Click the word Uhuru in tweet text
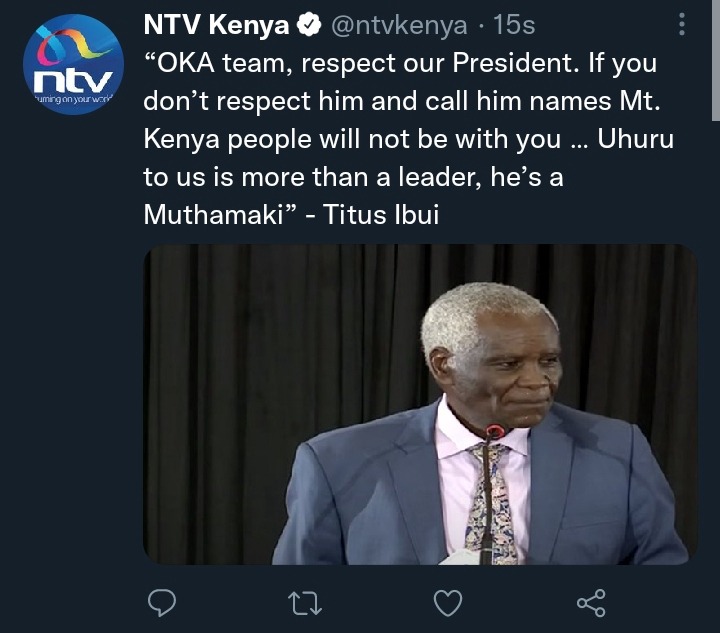 635,139
